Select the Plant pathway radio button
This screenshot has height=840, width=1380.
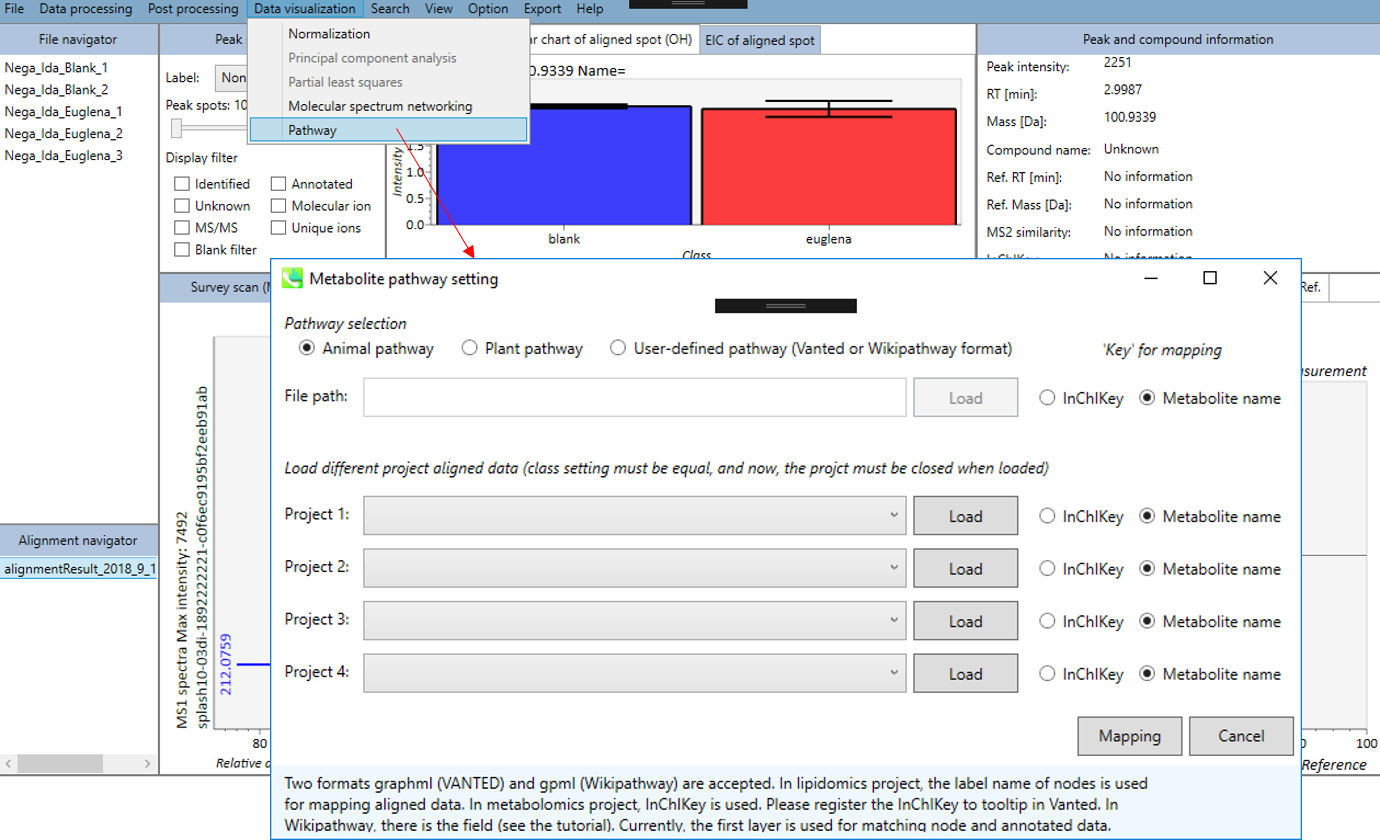coord(470,349)
